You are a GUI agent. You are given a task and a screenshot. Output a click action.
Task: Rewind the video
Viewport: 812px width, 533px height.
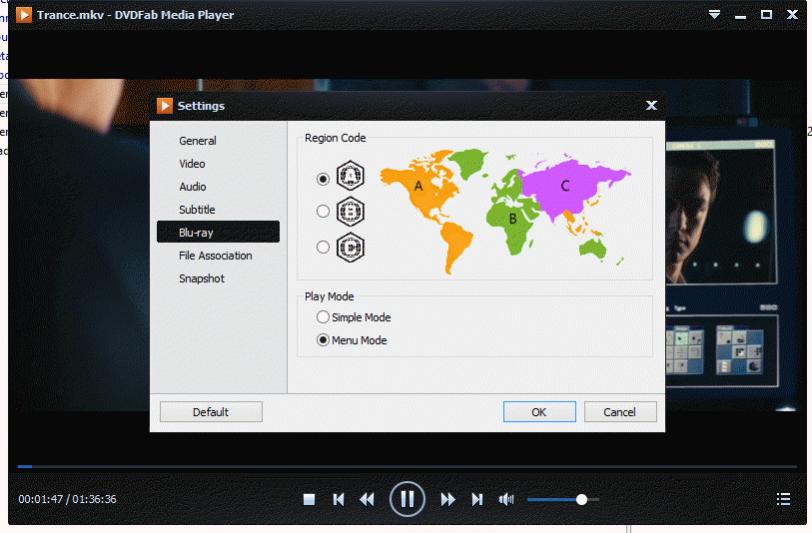click(367, 499)
